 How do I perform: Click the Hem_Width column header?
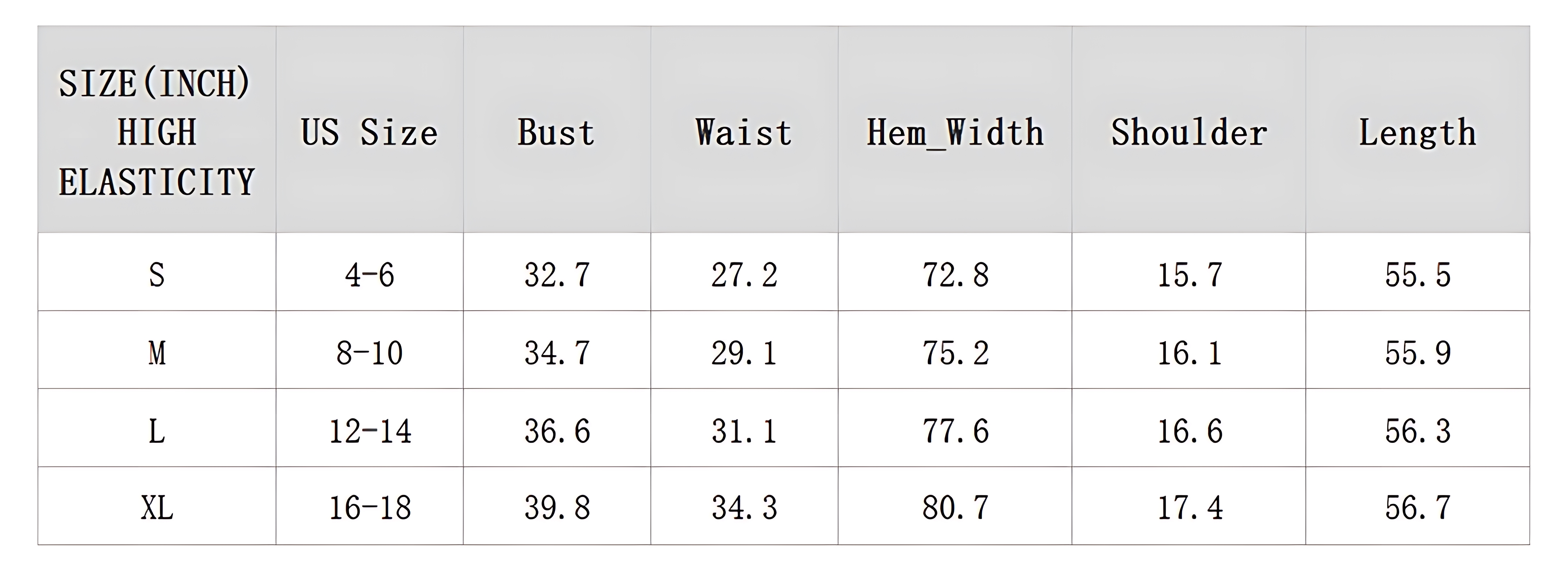coord(955,129)
